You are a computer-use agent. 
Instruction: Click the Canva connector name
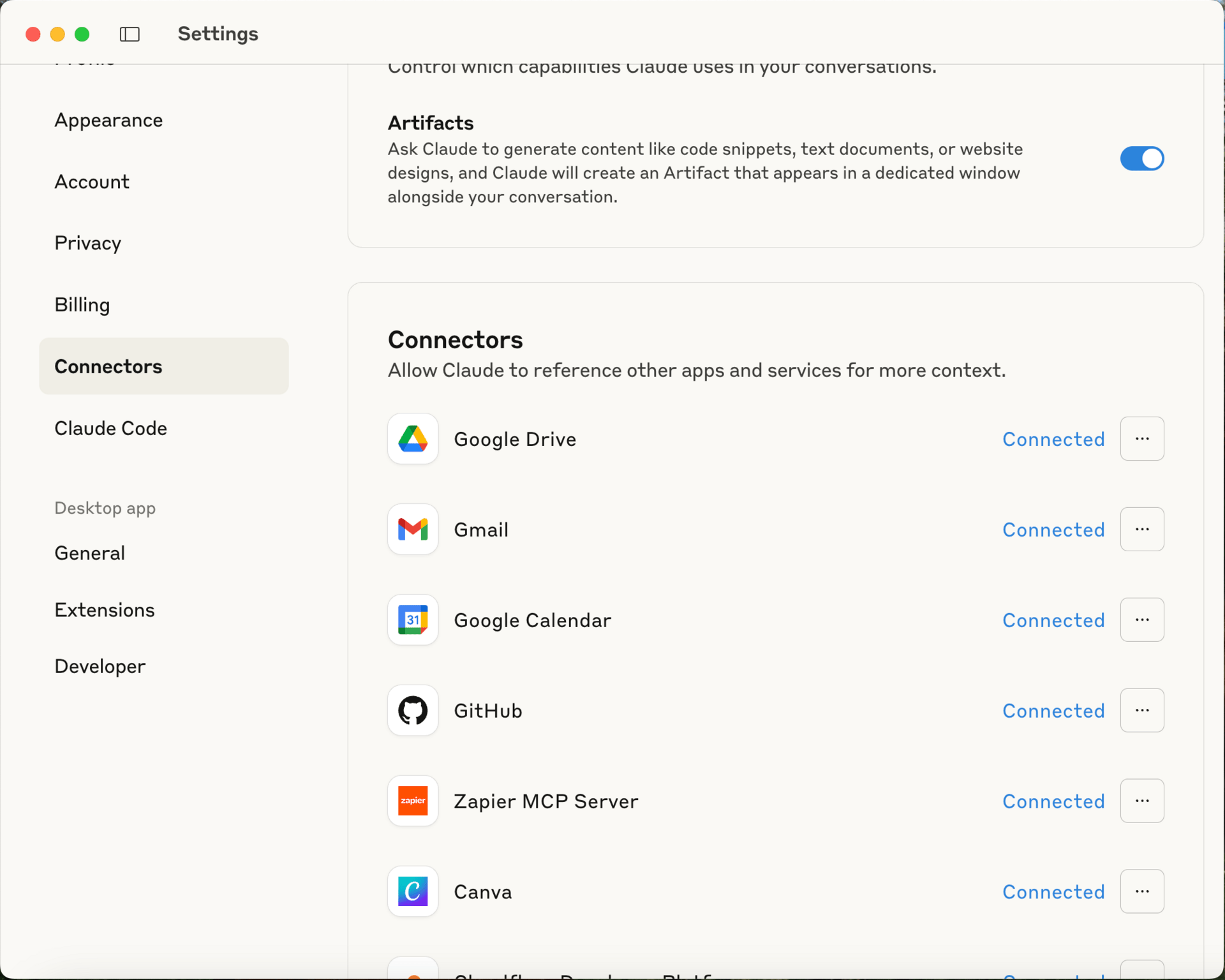[x=482, y=892]
